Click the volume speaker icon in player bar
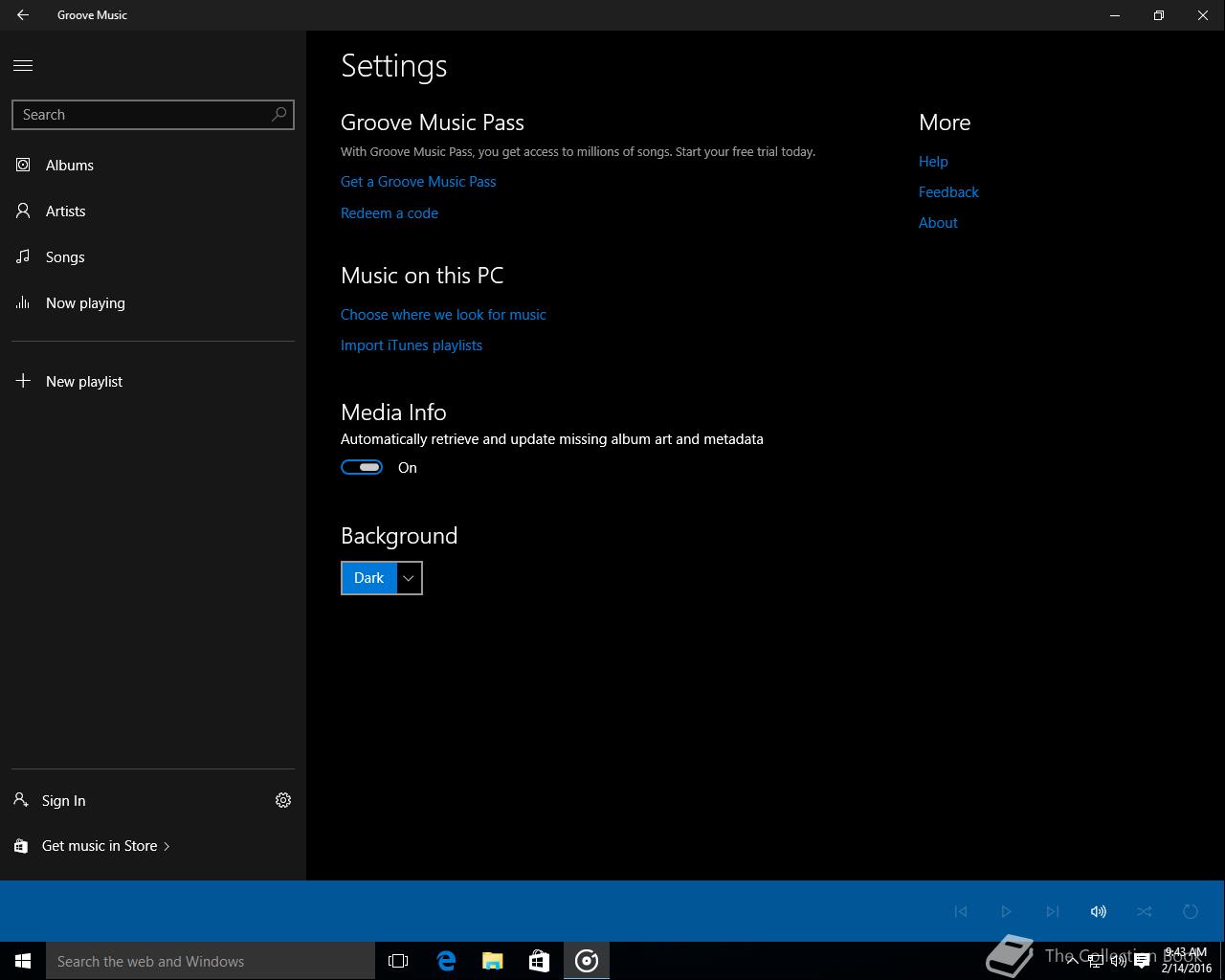Screen dimensions: 1225x980 click(x=1099, y=911)
